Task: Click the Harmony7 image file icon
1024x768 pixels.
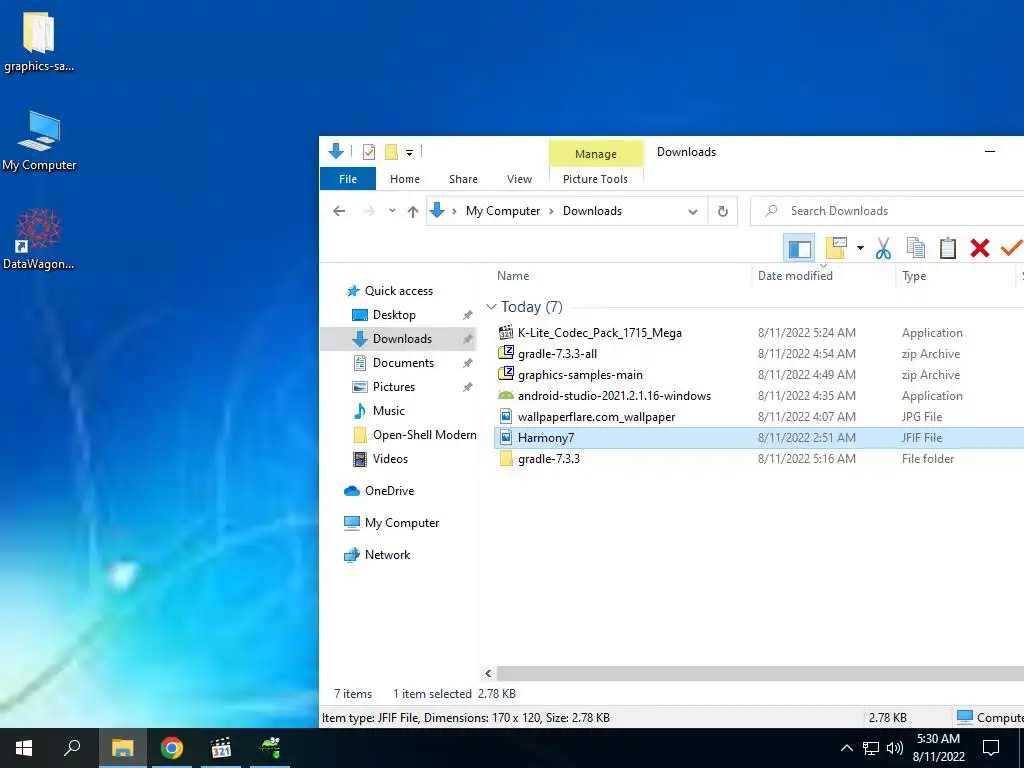Action: point(506,438)
